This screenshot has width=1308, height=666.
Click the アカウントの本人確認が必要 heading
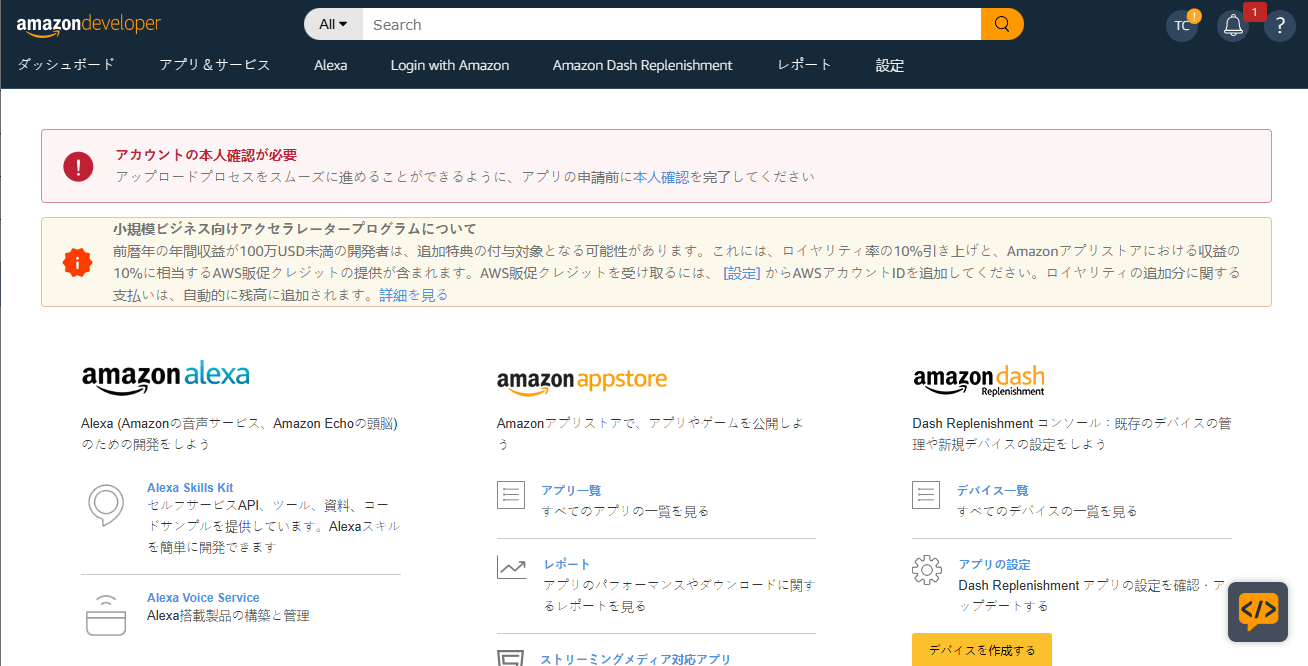pyautogui.click(x=207, y=155)
